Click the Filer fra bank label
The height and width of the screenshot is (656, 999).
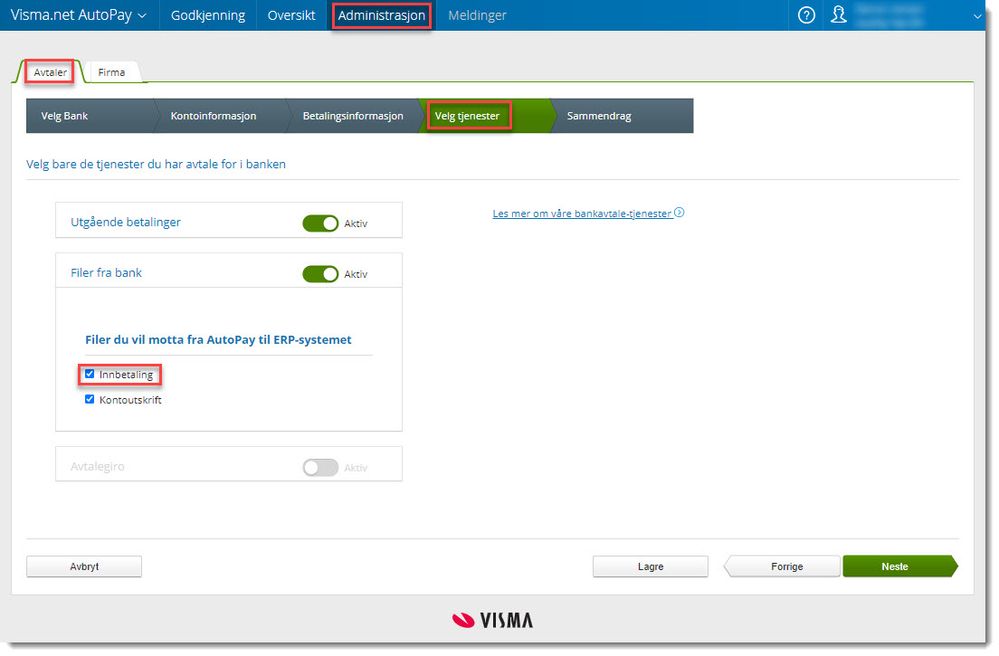tap(106, 273)
